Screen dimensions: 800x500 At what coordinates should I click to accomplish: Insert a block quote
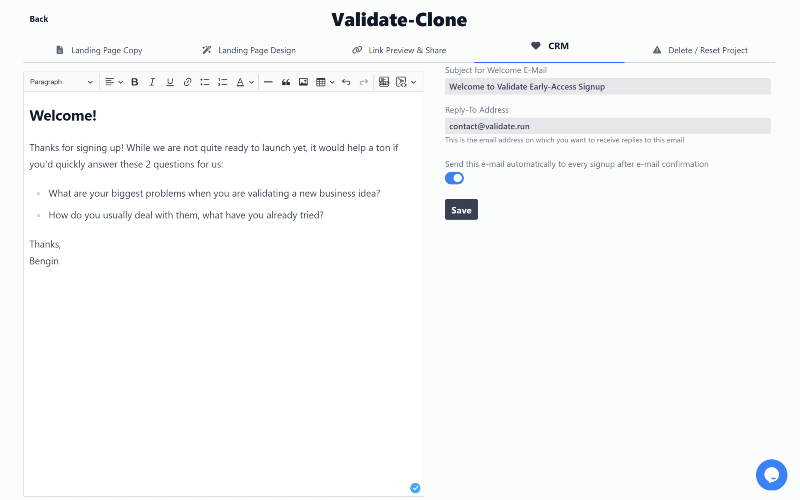tap(286, 82)
